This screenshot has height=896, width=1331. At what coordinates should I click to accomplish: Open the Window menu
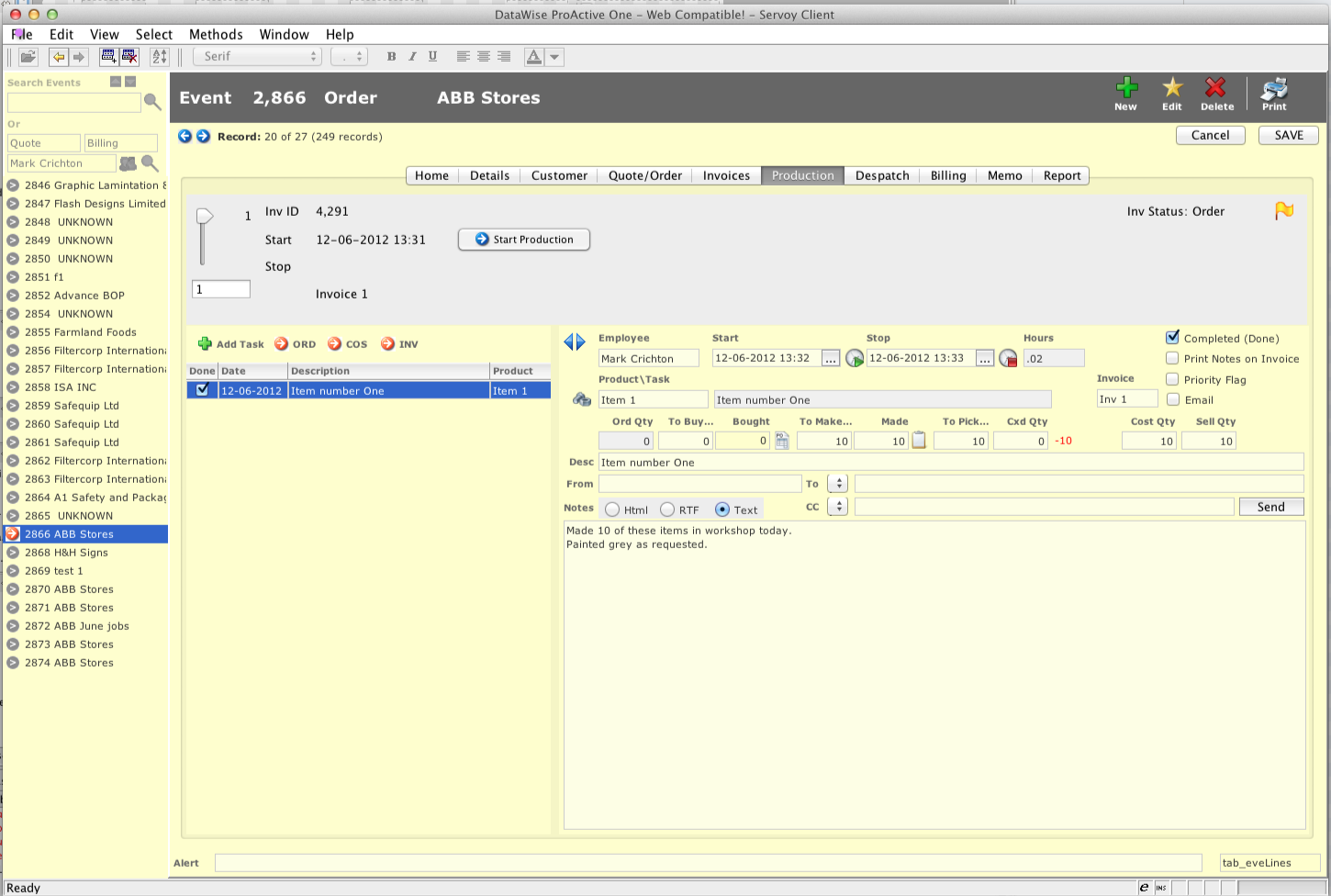click(x=285, y=35)
